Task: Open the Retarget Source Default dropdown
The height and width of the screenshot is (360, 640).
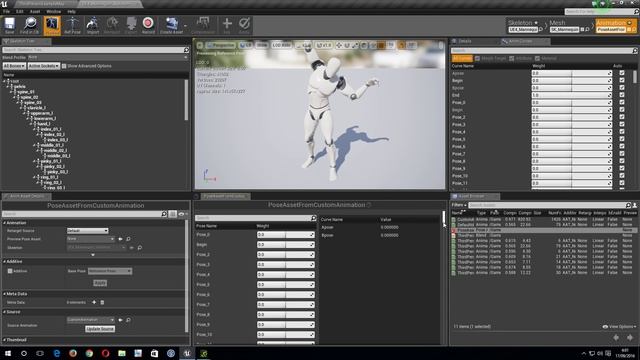Action: [87, 231]
